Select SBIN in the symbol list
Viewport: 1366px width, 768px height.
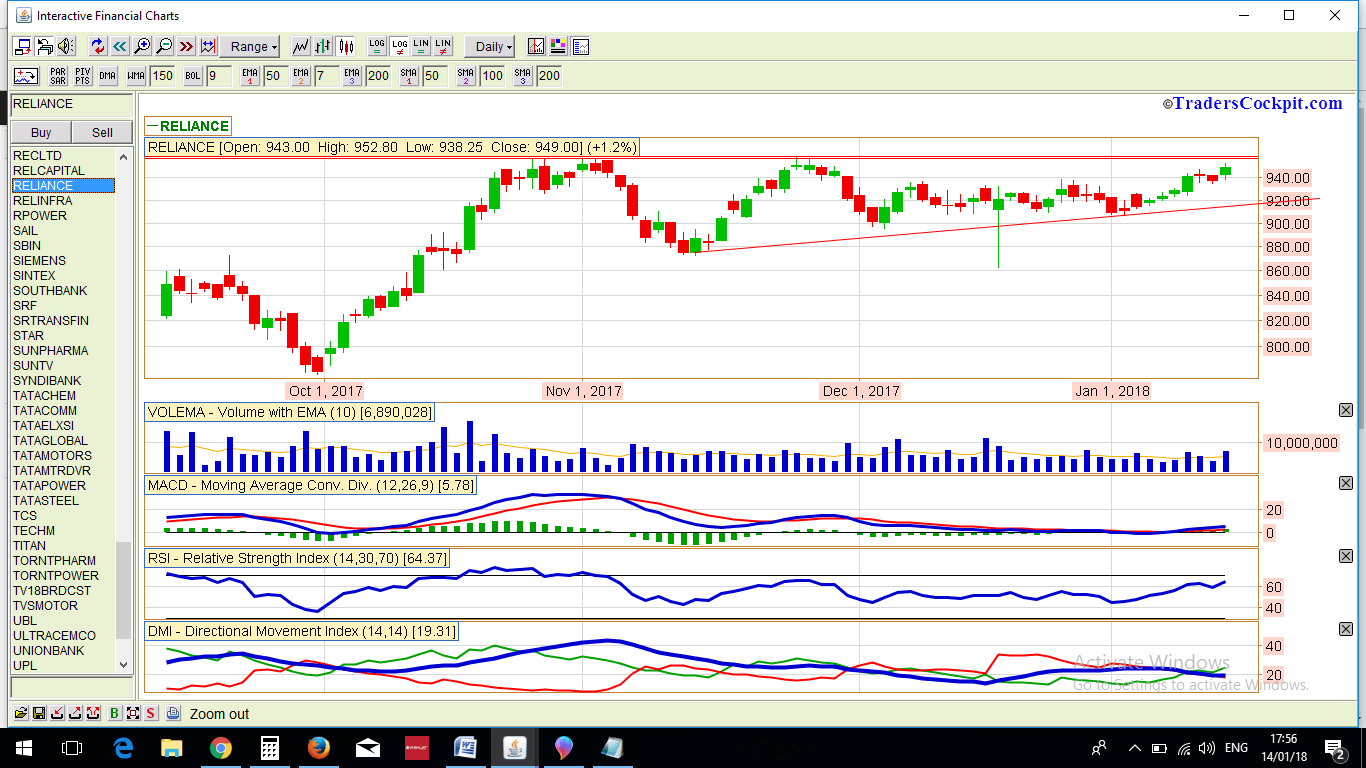tap(63, 245)
